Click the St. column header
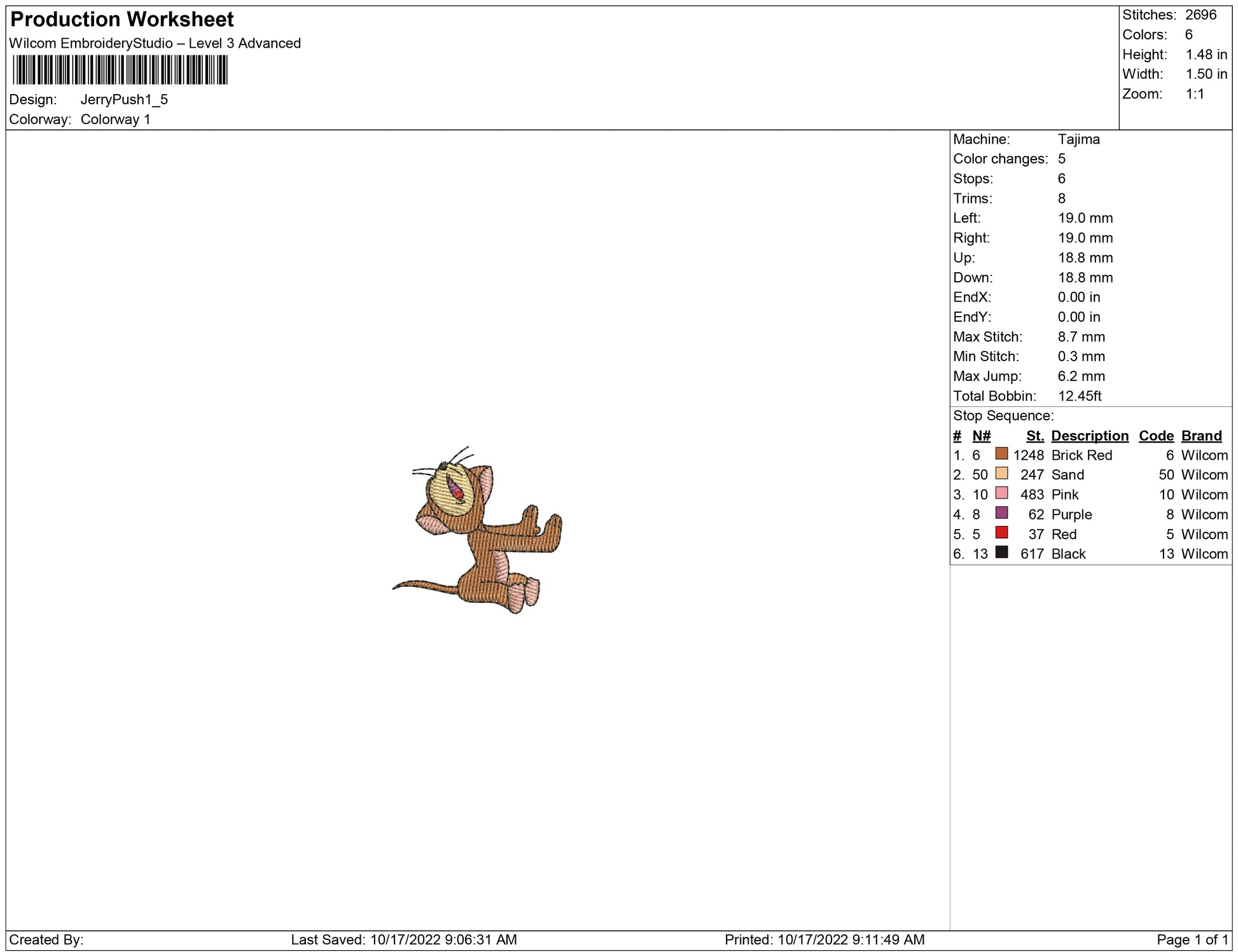Image resolution: width=1238 pixels, height=952 pixels. click(1034, 436)
